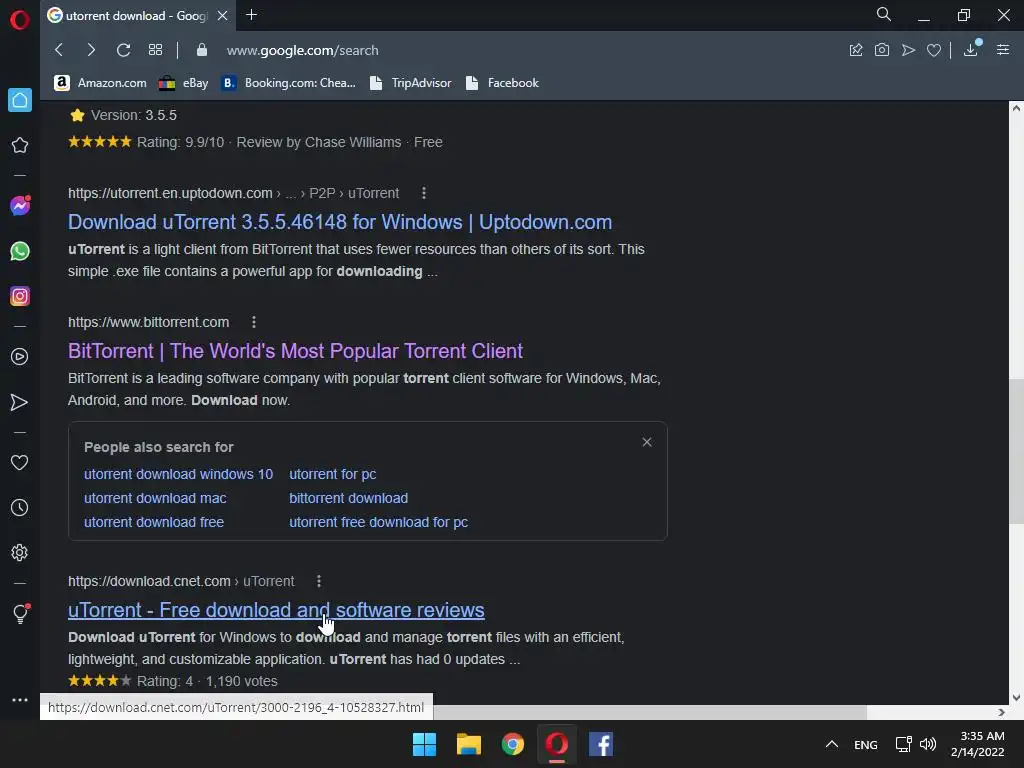
Task: Click the horizontal scrollbar thumb
Action: pos(650,712)
